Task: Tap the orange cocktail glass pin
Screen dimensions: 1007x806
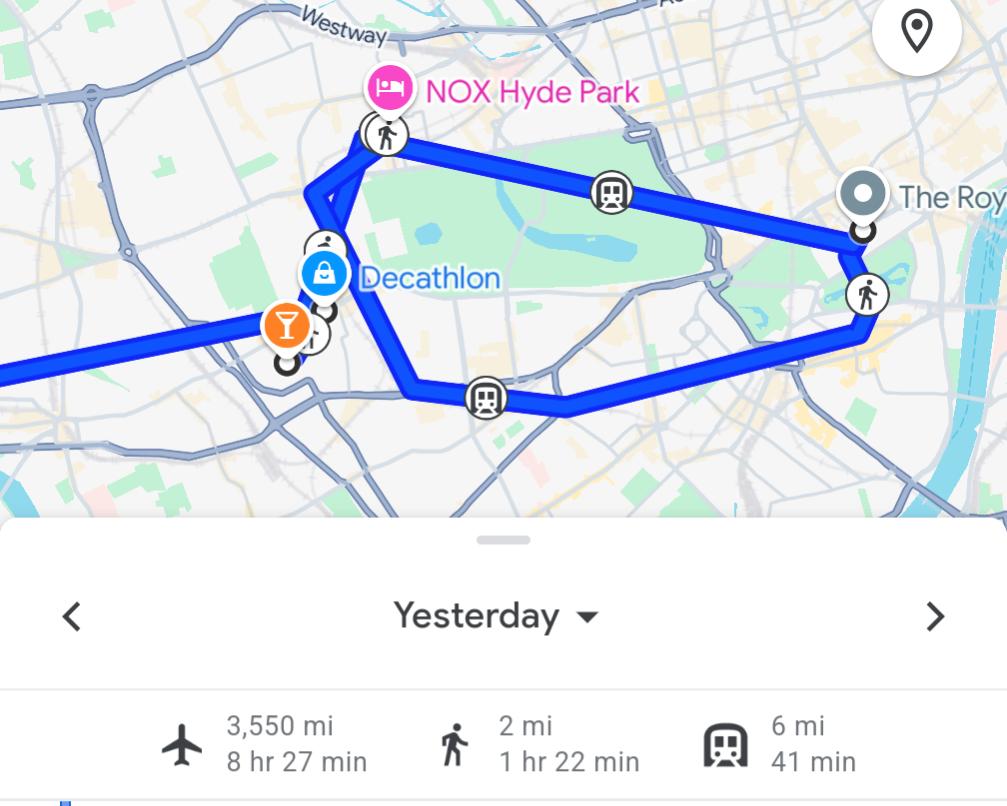Action: [286, 325]
